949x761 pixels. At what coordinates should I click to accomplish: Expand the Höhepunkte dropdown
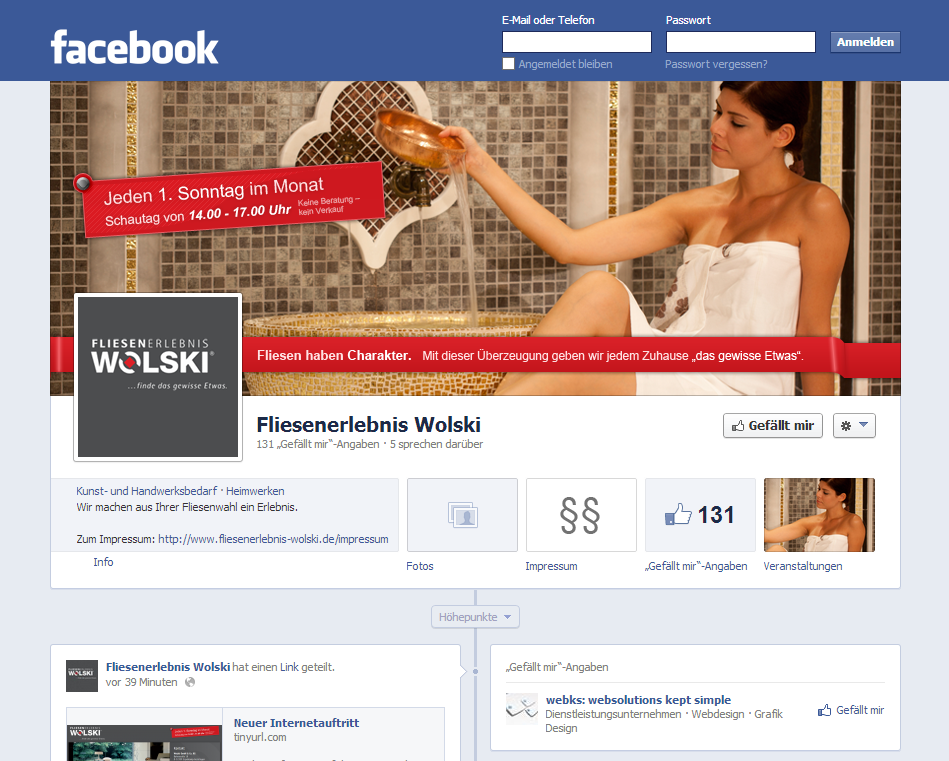475,617
